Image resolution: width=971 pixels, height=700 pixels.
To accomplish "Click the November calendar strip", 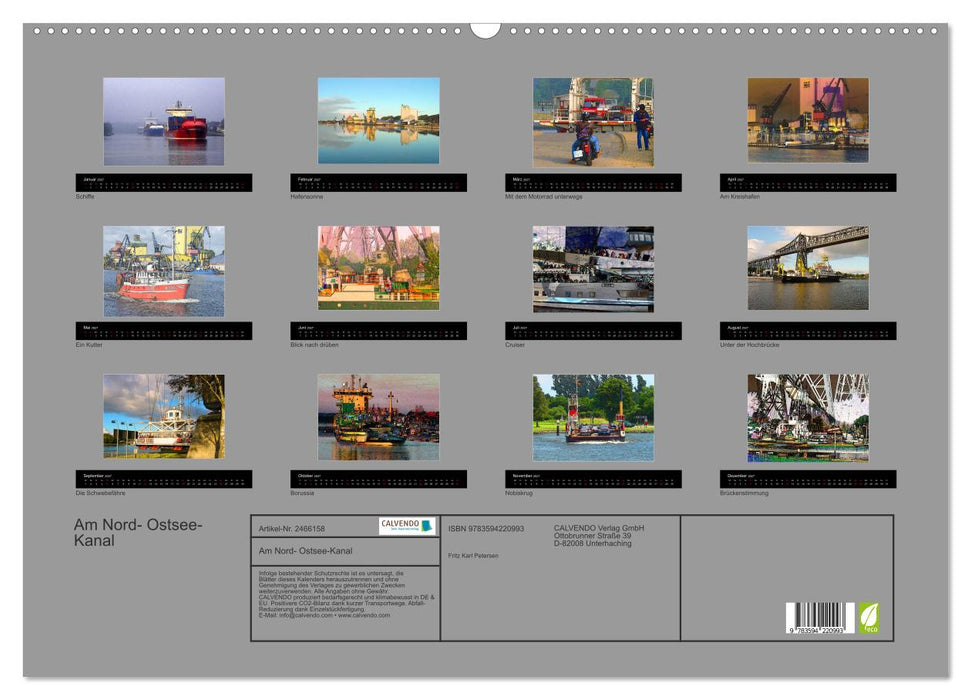I will coord(593,479).
